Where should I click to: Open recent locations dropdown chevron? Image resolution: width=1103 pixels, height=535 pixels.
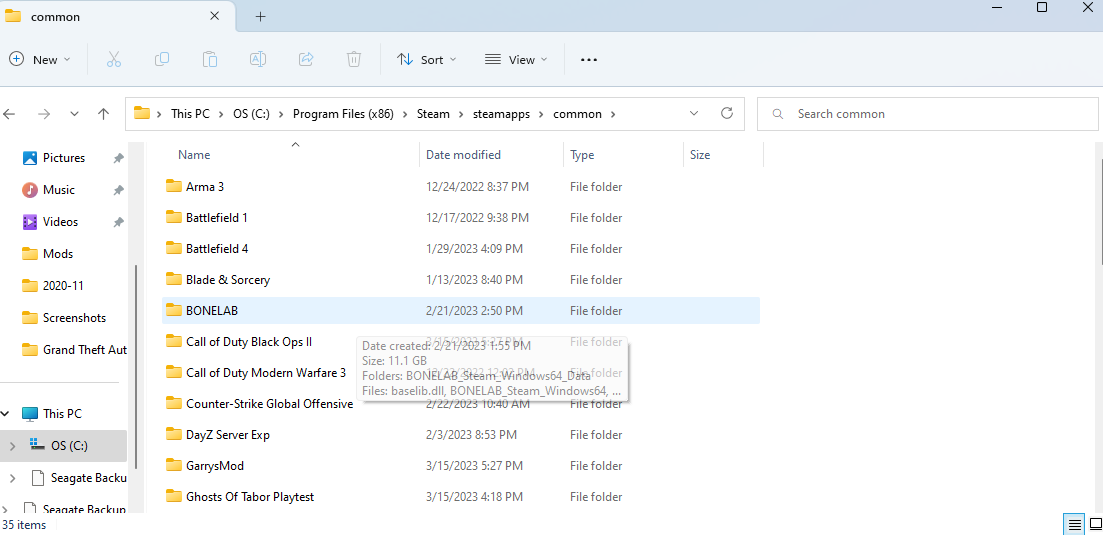click(x=75, y=114)
